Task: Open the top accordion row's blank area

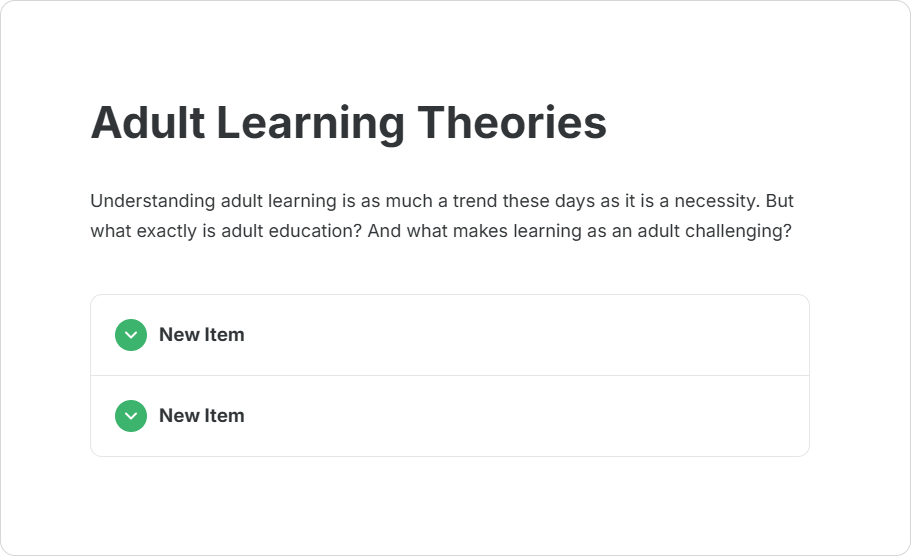Action: 520,335
